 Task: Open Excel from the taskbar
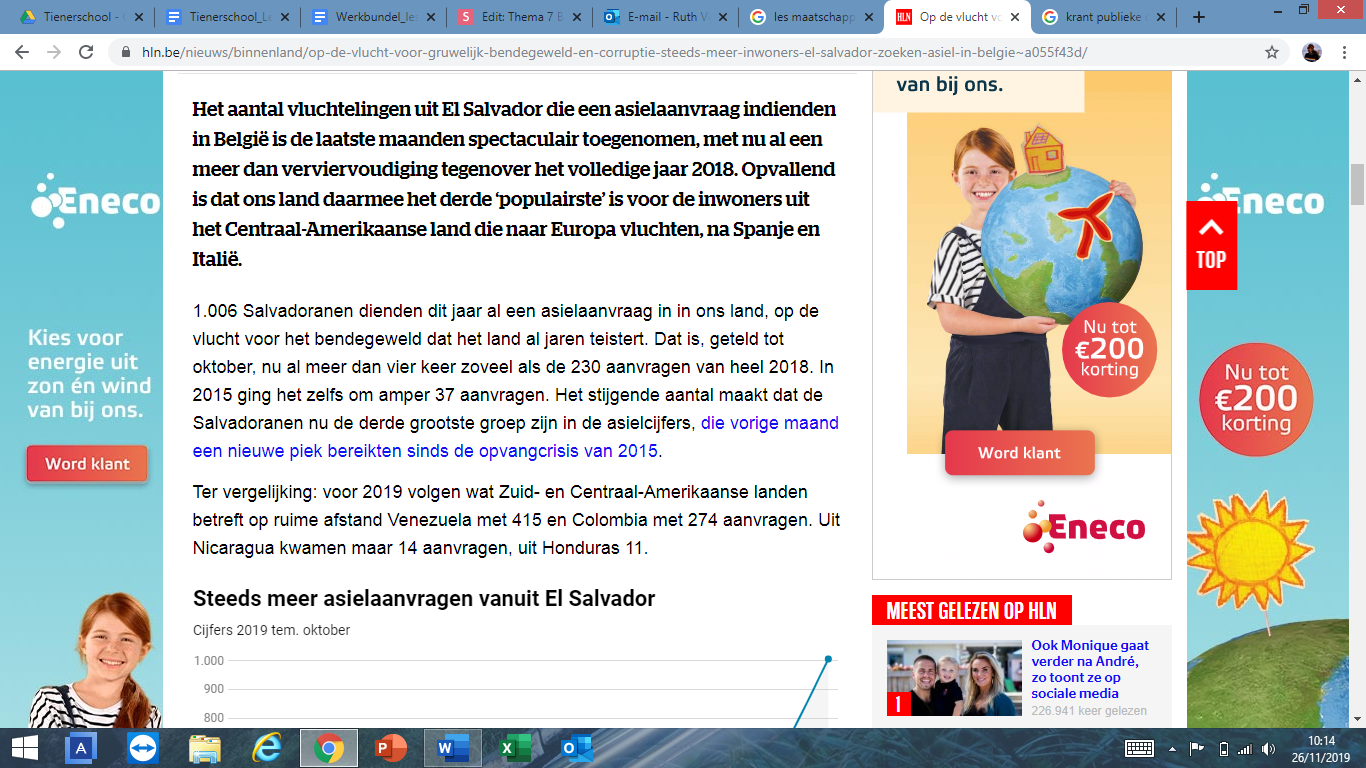515,748
